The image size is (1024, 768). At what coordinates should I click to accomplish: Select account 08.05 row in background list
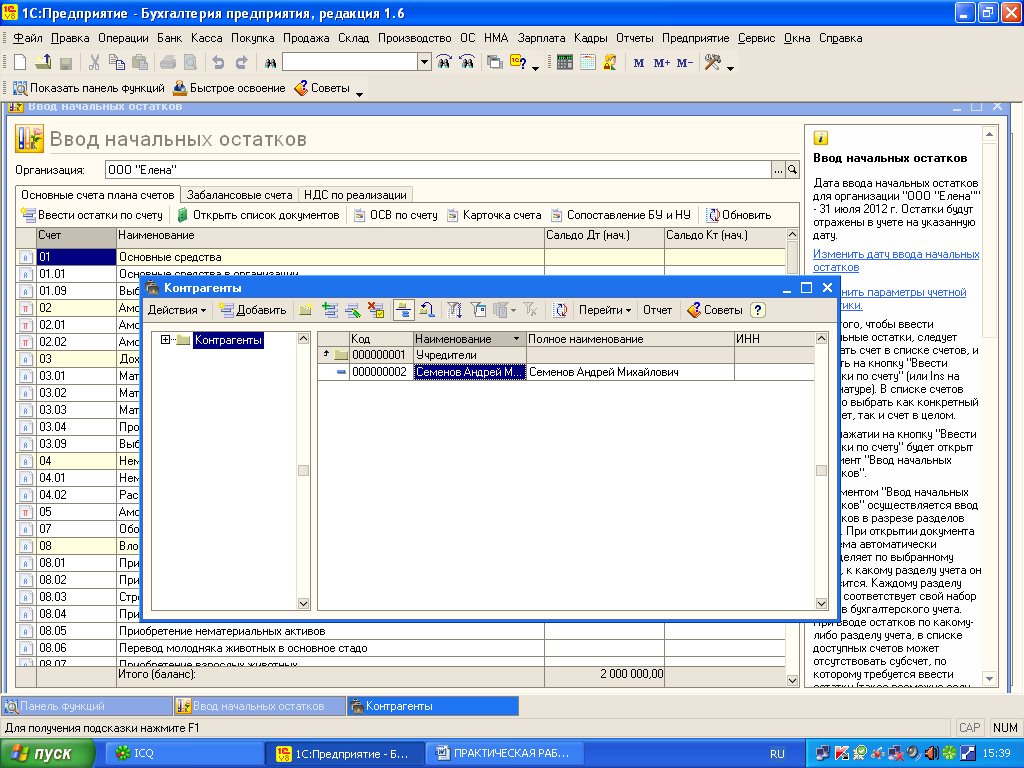pyautogui.click(x=400, y=631)
